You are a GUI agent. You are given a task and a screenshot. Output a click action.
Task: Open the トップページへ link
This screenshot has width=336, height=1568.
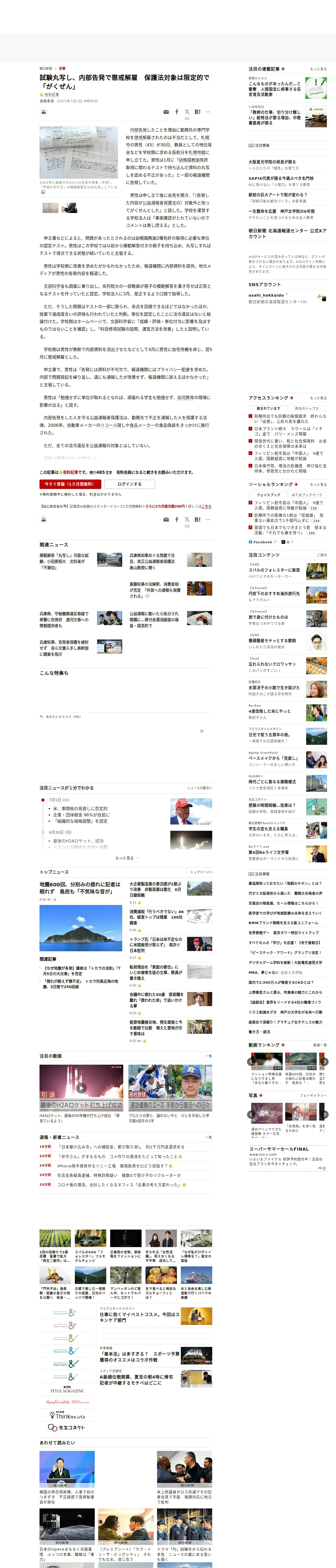tap(201, 872)
